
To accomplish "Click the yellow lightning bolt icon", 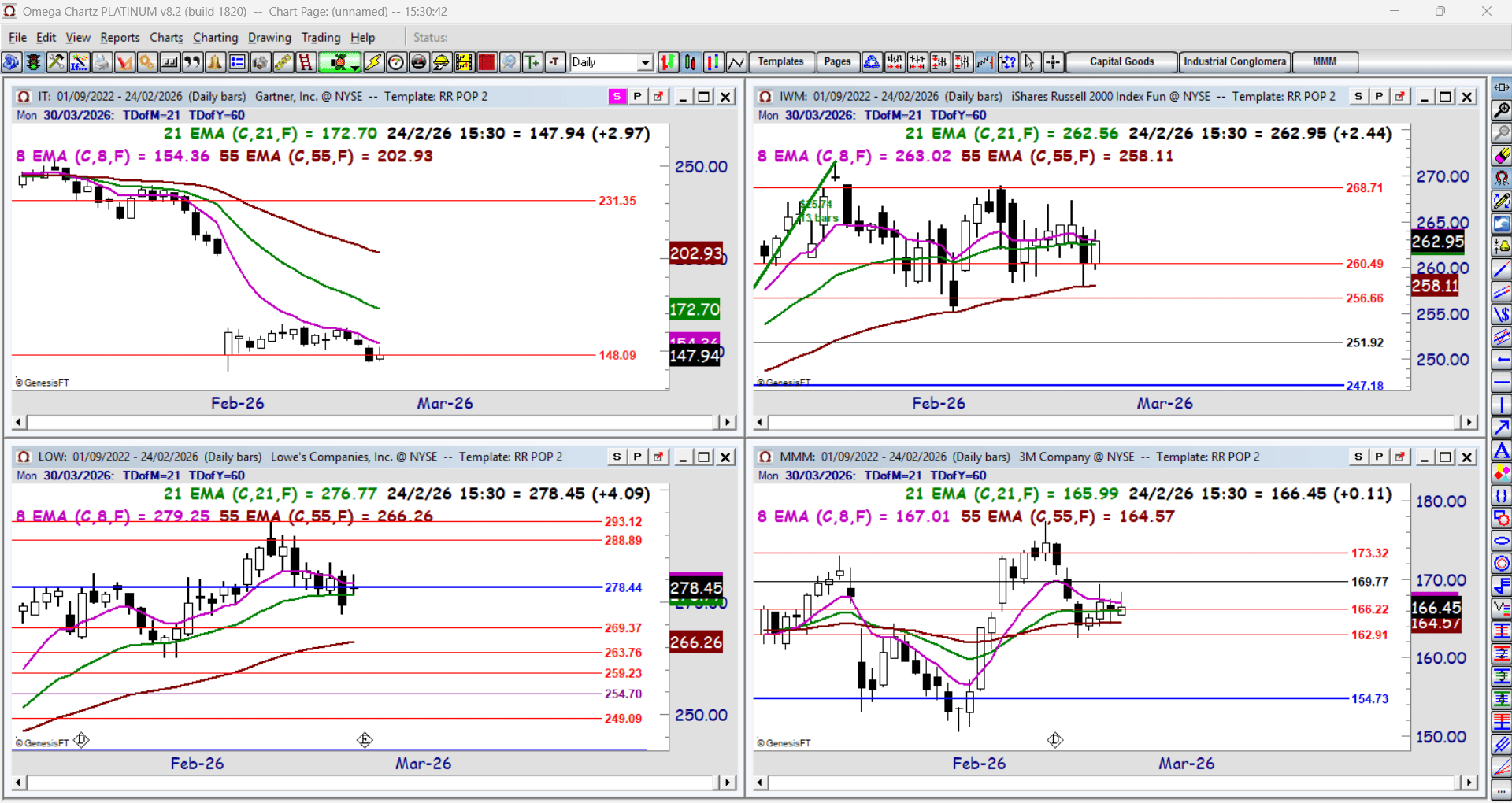I will click(373, 62).
